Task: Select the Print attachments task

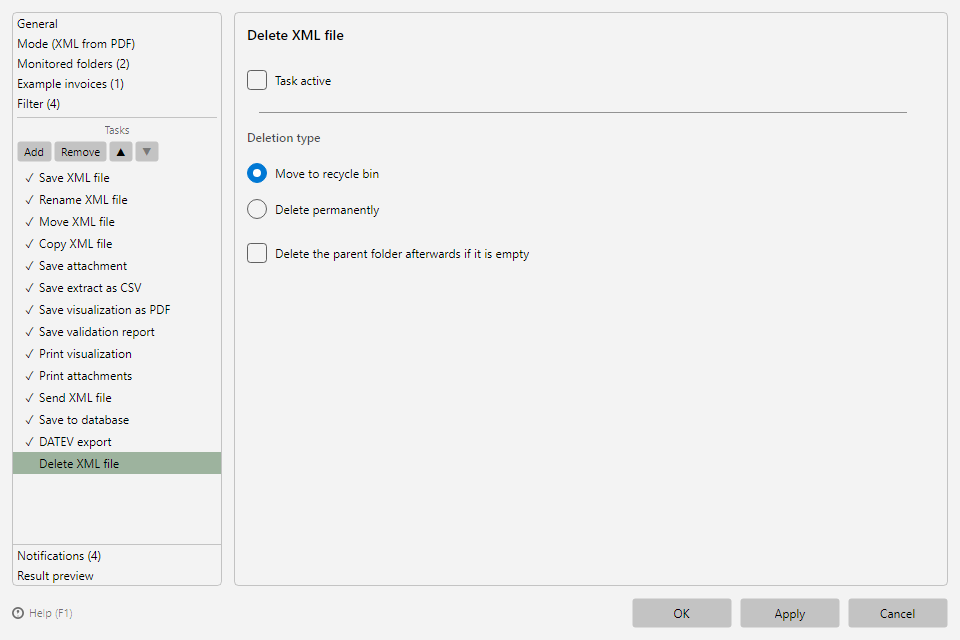Action: tap(116, 376)
